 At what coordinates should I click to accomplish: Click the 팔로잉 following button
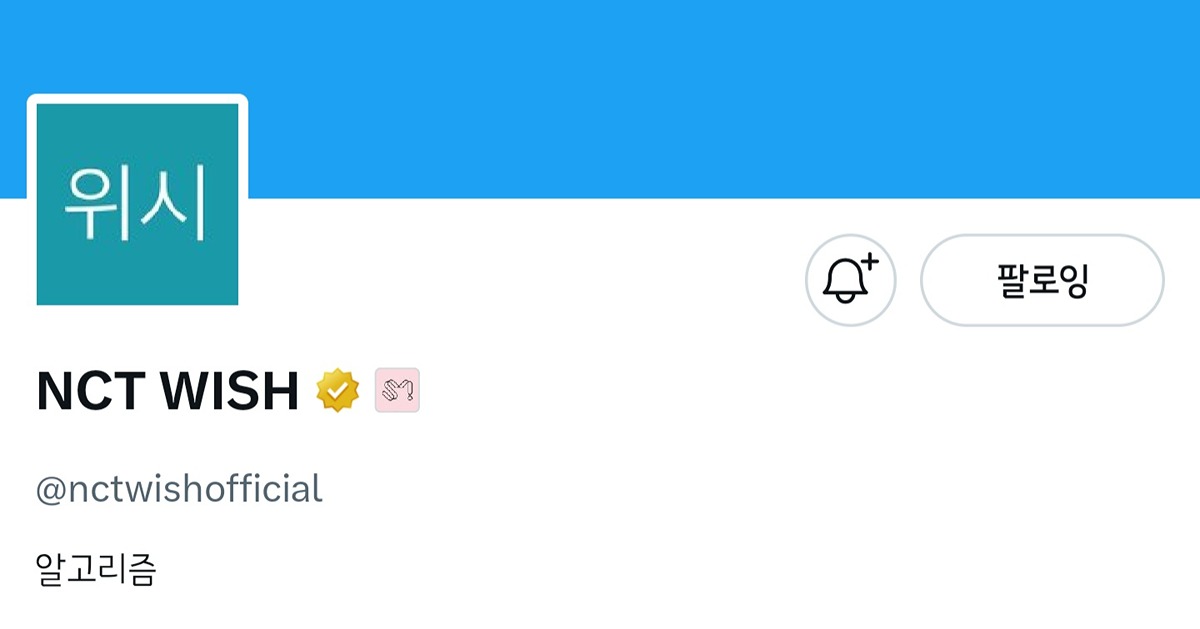1042,280
